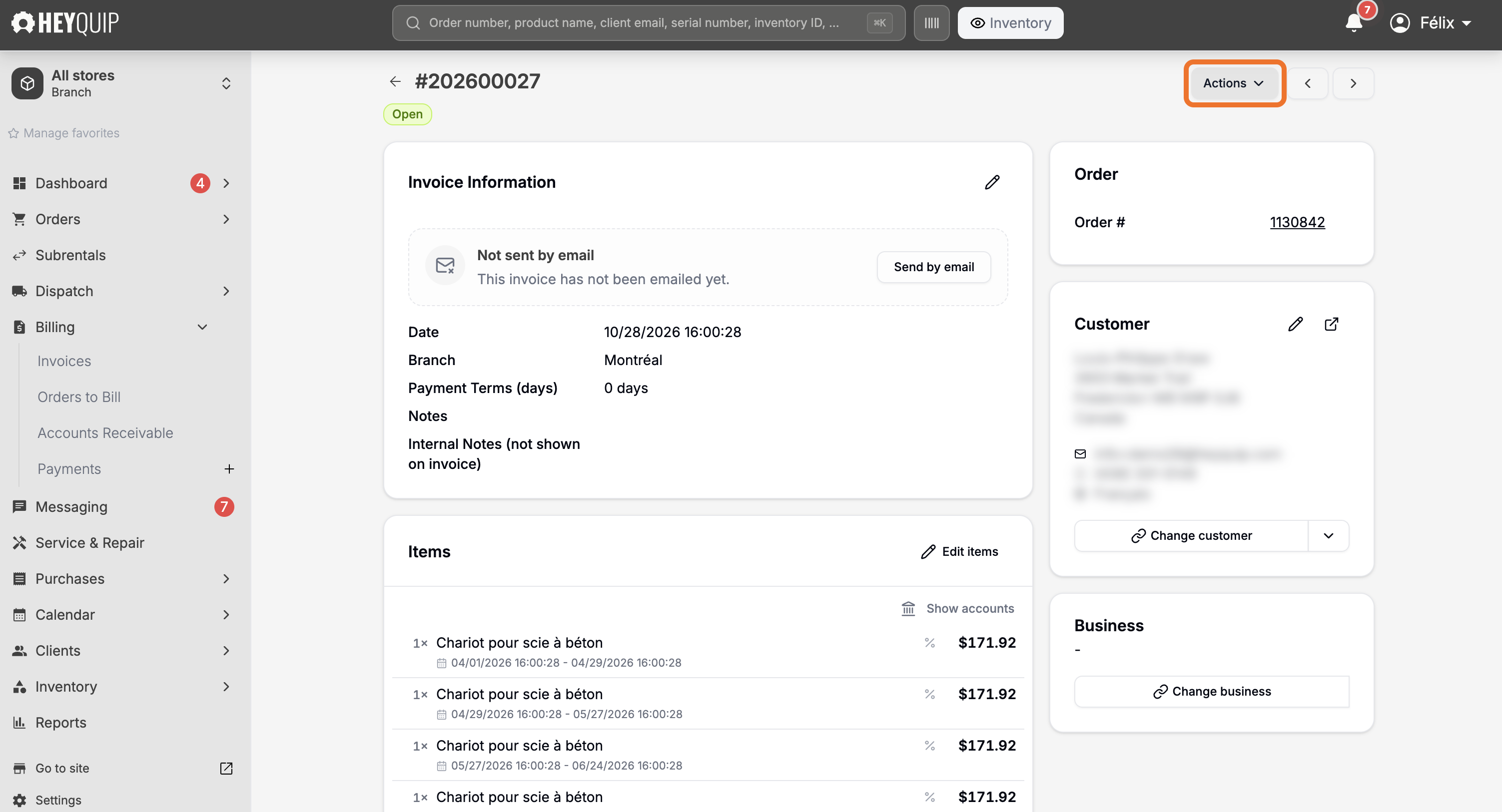Click the discount percent icon on the 04/01/2026 item
The width and height of the screenshot is (1502, 812).
click(x=929, y=643)
